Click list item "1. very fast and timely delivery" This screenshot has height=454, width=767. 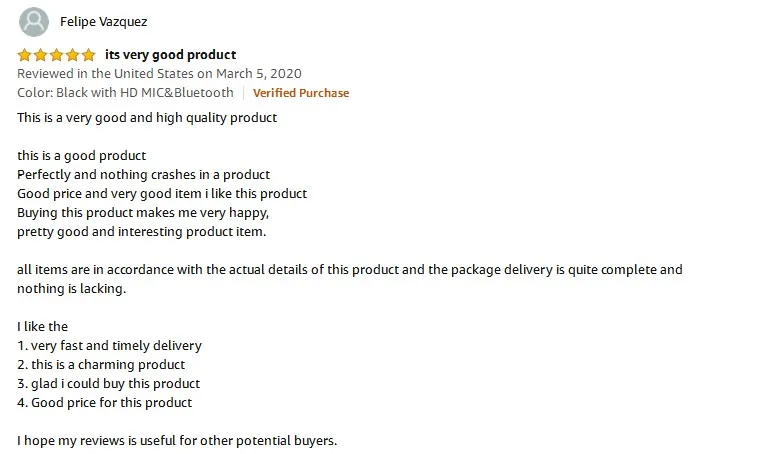click(x=110, y=345)
